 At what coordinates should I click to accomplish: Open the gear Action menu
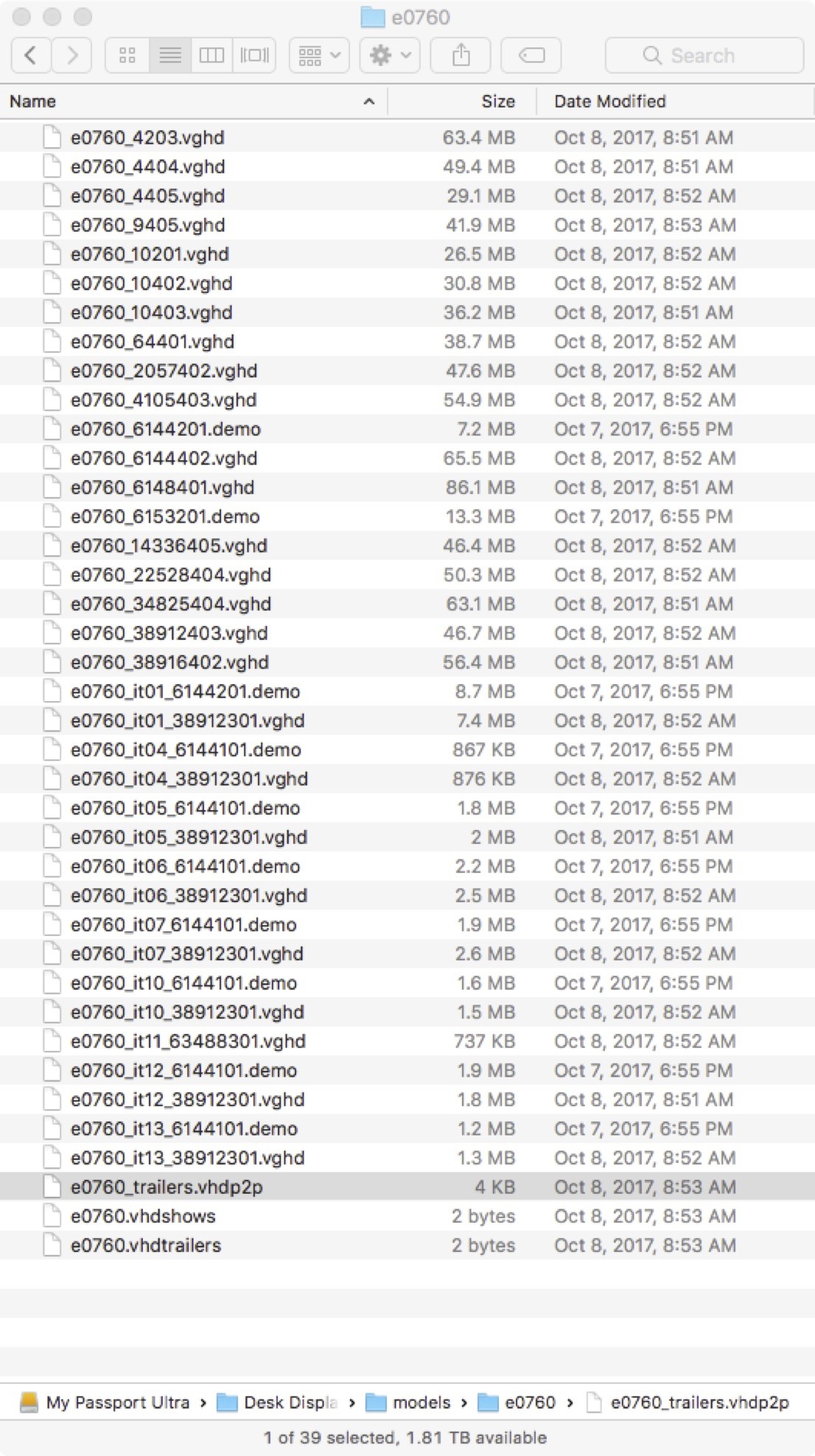click(390, 55)
